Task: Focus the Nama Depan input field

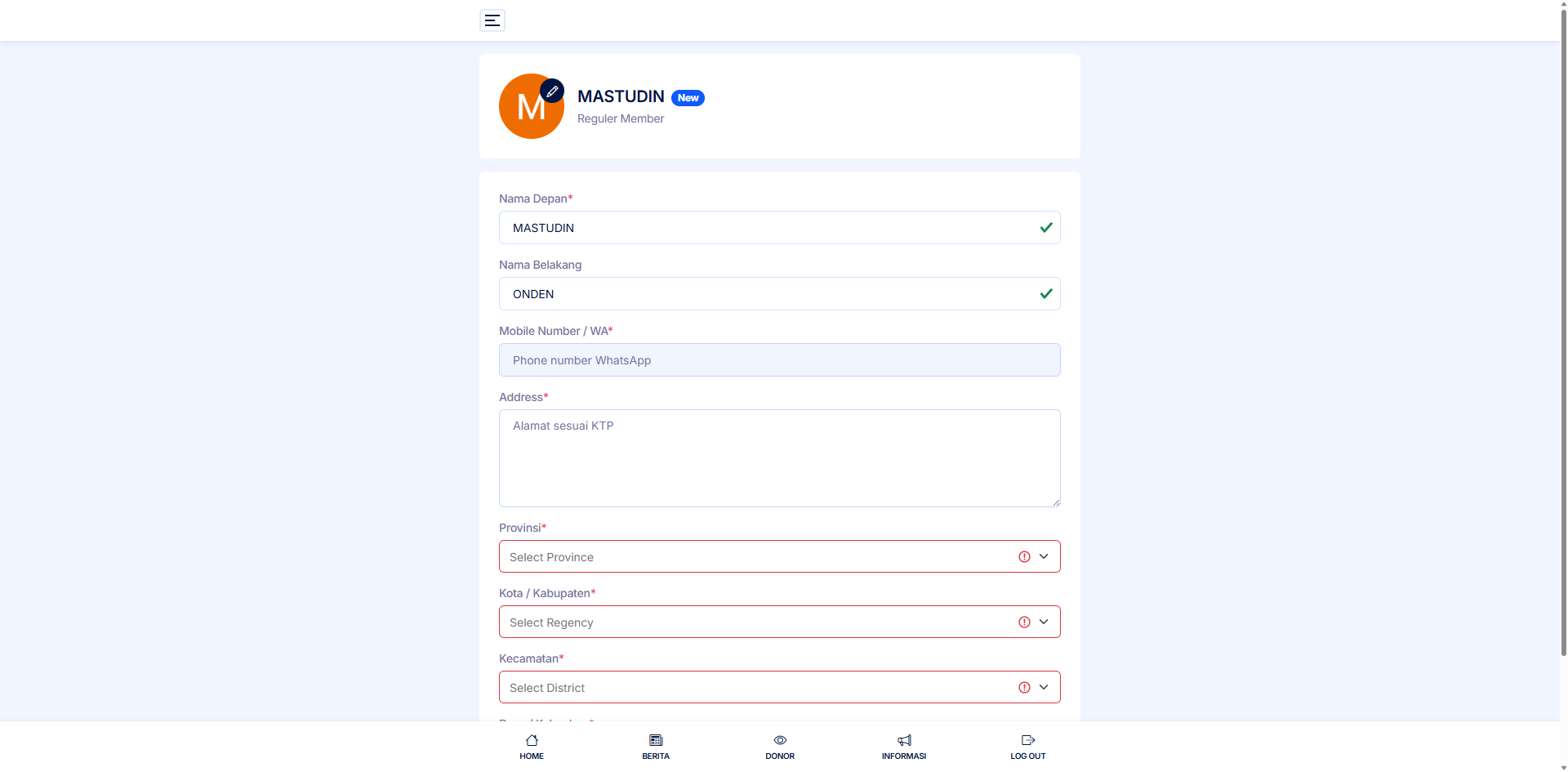Action: [768, 228]
